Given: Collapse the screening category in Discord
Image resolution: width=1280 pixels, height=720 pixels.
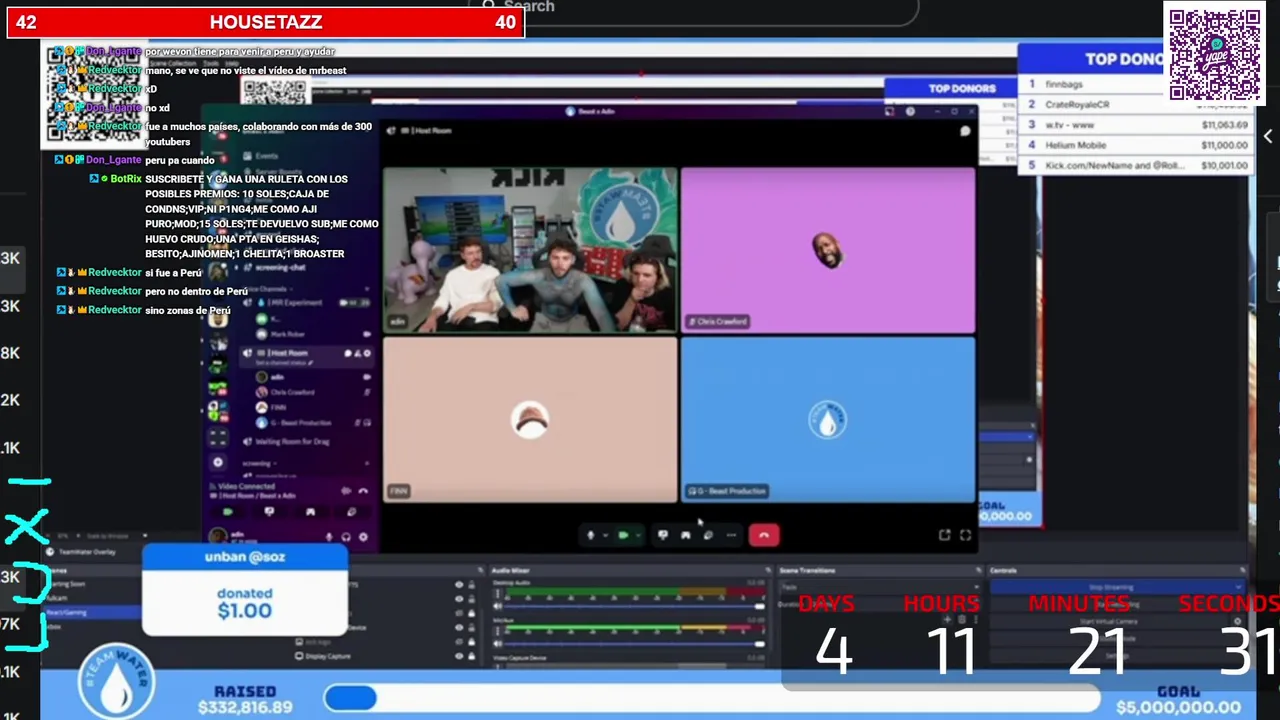Looking at the screenshot, I should (258, 464).
